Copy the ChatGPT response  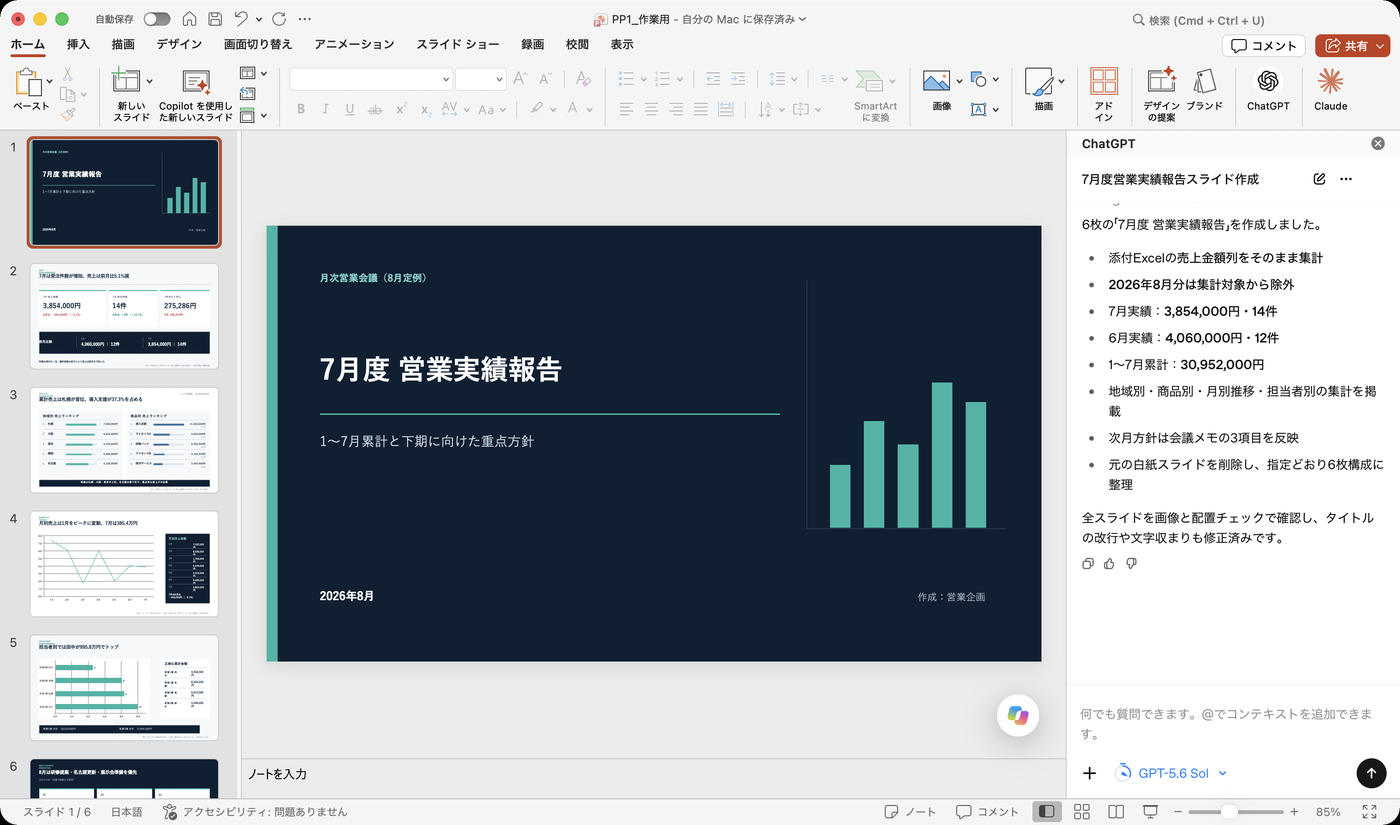[x=1088, y=564]
